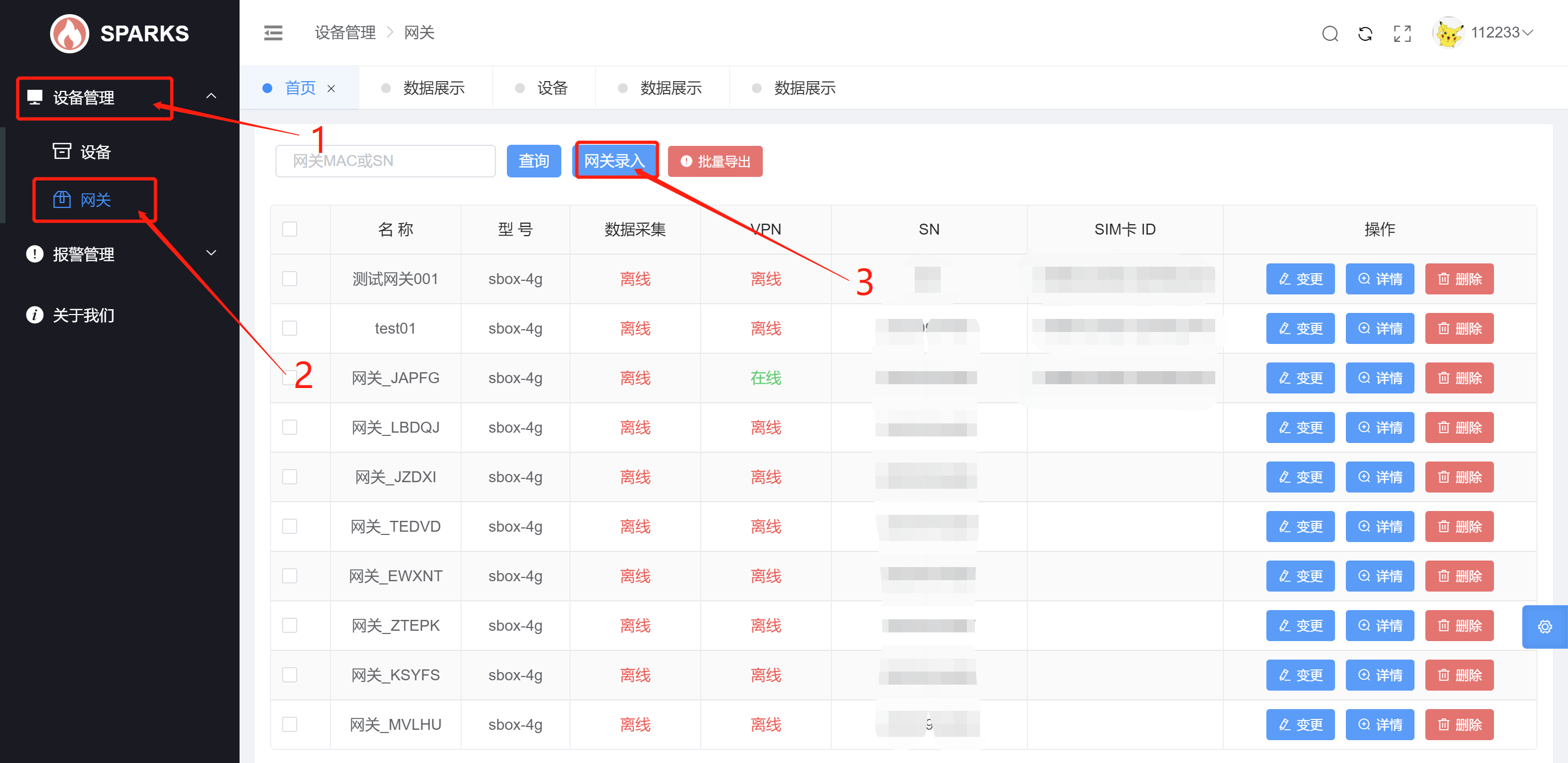Image resolution: width=1568 pixels, height=763 pixels.
Task: Close the 首页 tab with X icon
Action: [331, 89]
